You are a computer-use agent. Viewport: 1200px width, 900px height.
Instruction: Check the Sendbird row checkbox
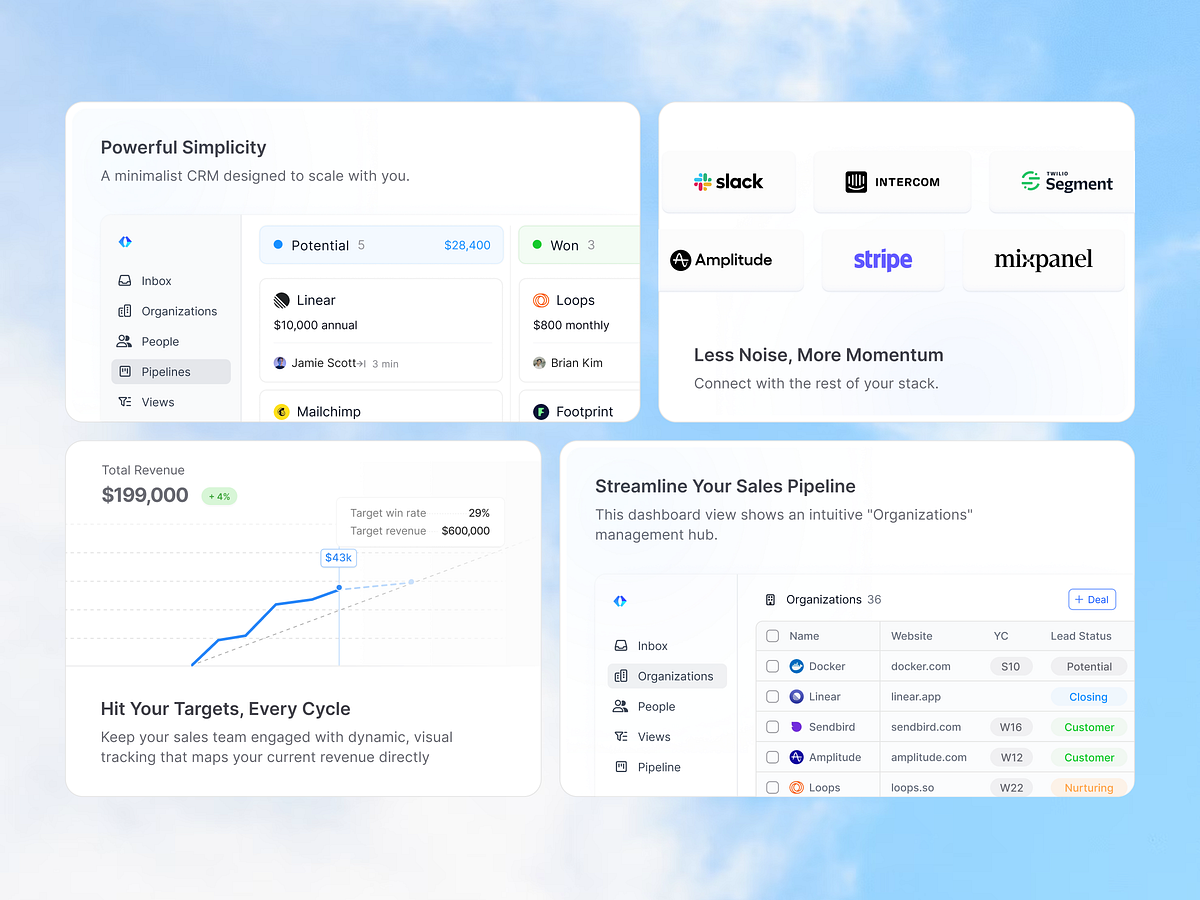772,727
